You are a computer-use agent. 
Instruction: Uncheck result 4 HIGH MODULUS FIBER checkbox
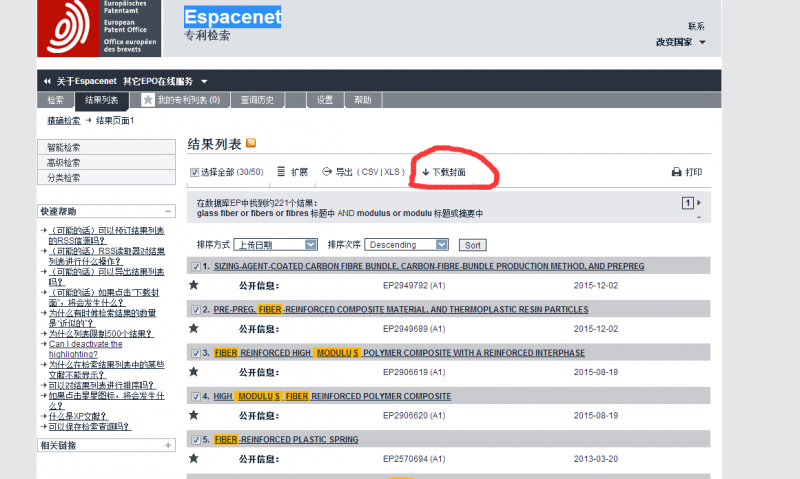pyautogui.click(x=195, y=396)
